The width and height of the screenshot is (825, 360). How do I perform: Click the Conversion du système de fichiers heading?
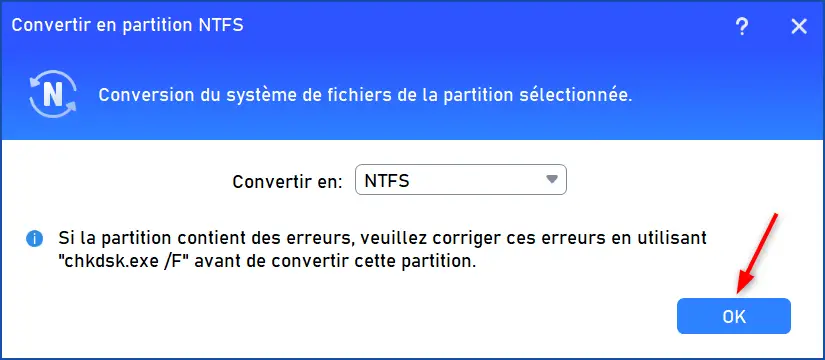tap(365, 95)
